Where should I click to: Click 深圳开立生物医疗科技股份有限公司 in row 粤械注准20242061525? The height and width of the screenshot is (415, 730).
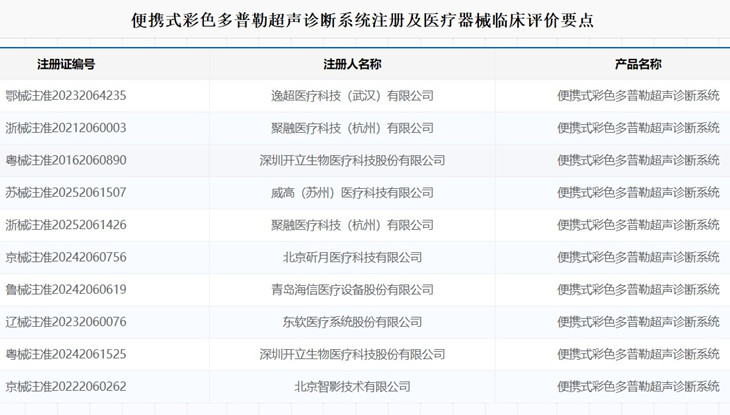[352, 354]
